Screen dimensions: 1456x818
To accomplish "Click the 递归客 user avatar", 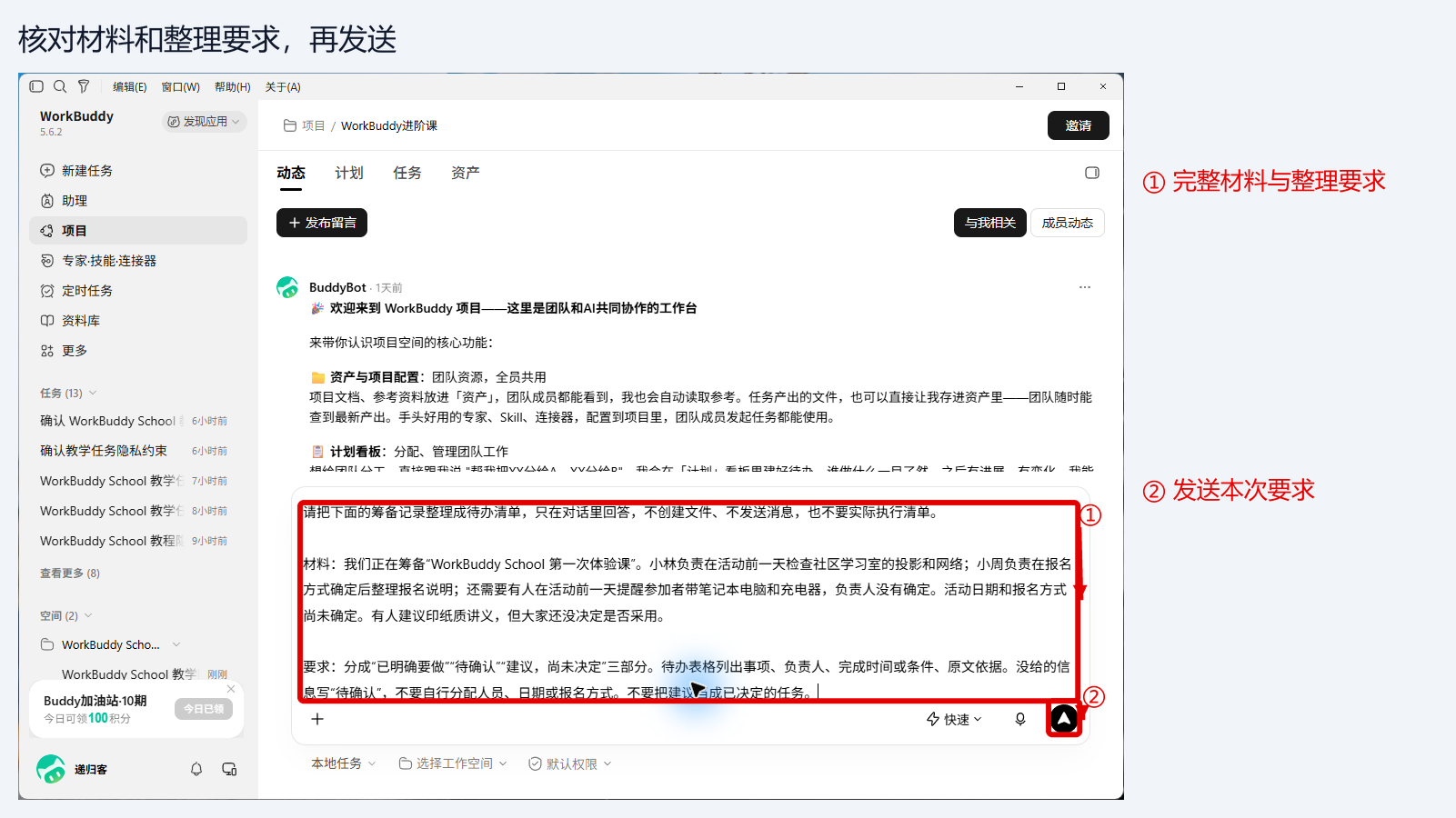I will tap(51, 769).
